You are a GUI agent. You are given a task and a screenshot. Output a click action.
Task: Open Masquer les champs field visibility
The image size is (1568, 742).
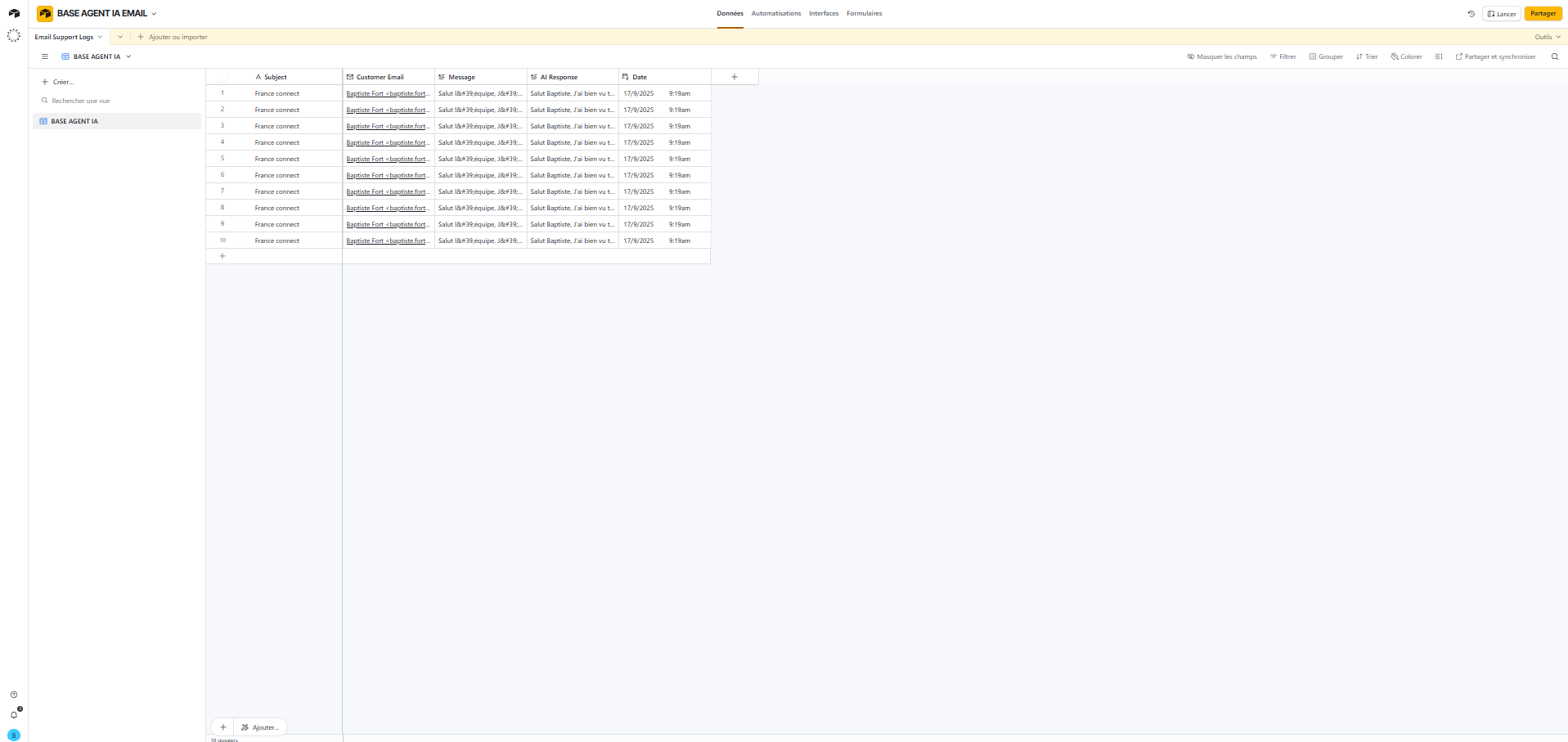(1221, 56)
